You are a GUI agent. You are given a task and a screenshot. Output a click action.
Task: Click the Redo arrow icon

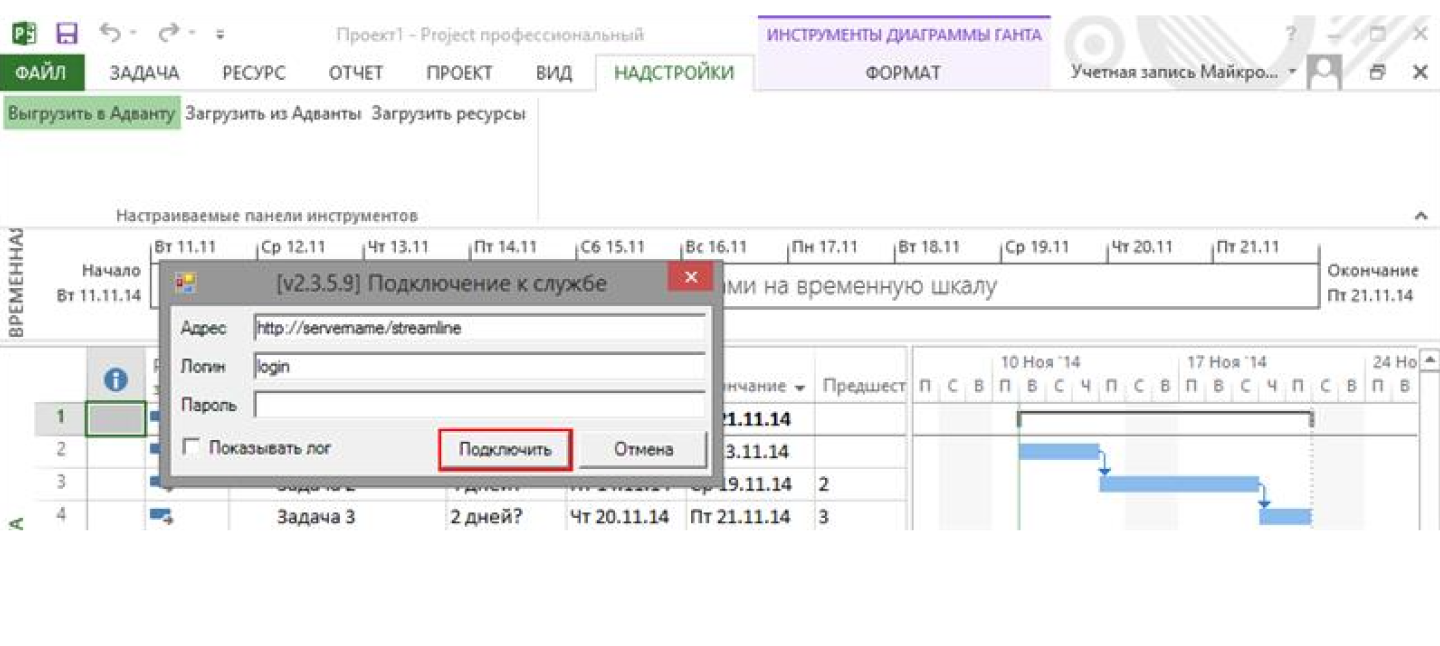click(169, 34)
